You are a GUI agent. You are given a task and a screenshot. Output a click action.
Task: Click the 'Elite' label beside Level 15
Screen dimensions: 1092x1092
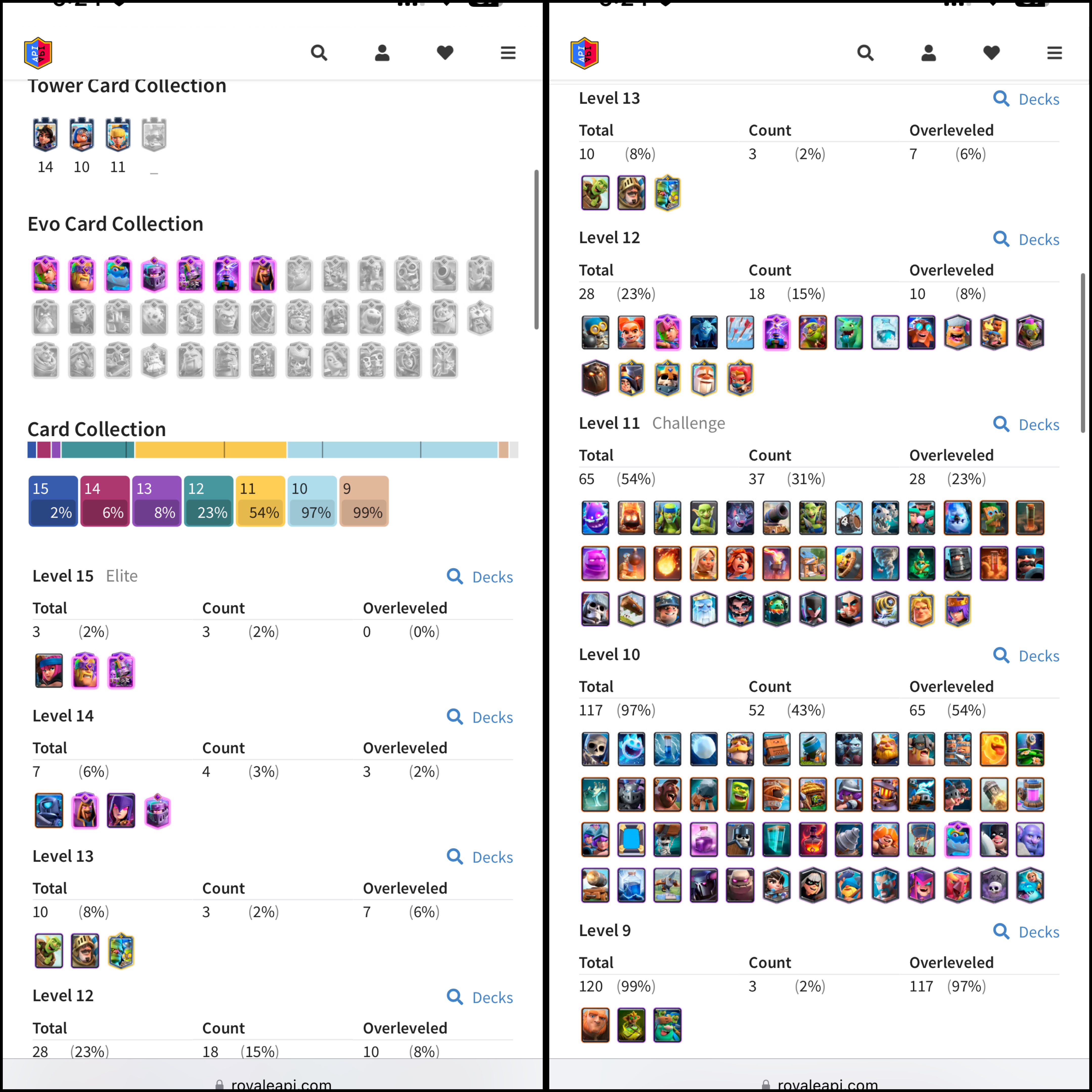pos(122,576)
